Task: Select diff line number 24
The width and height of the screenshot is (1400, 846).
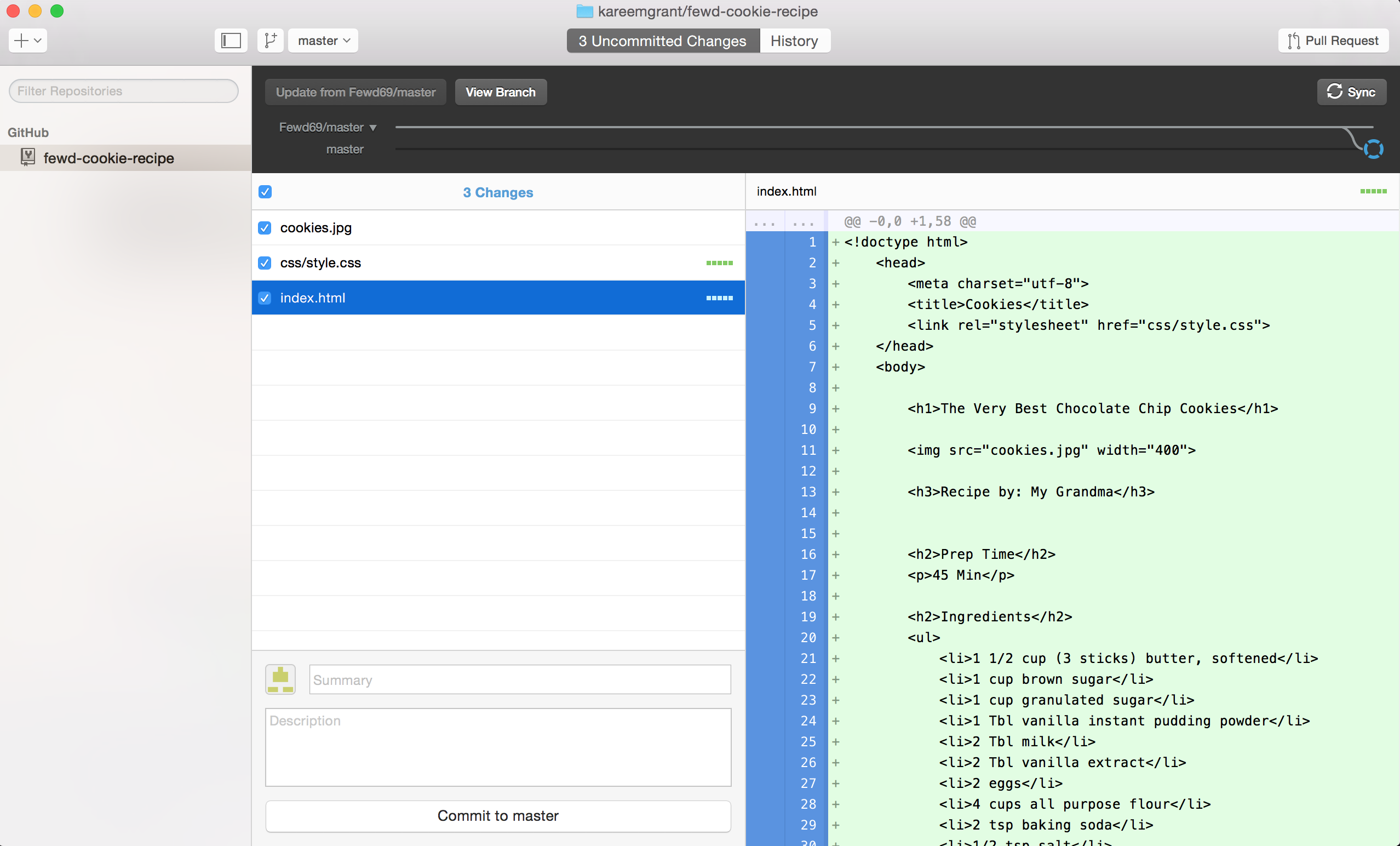Action: click(x=808, y=721)
